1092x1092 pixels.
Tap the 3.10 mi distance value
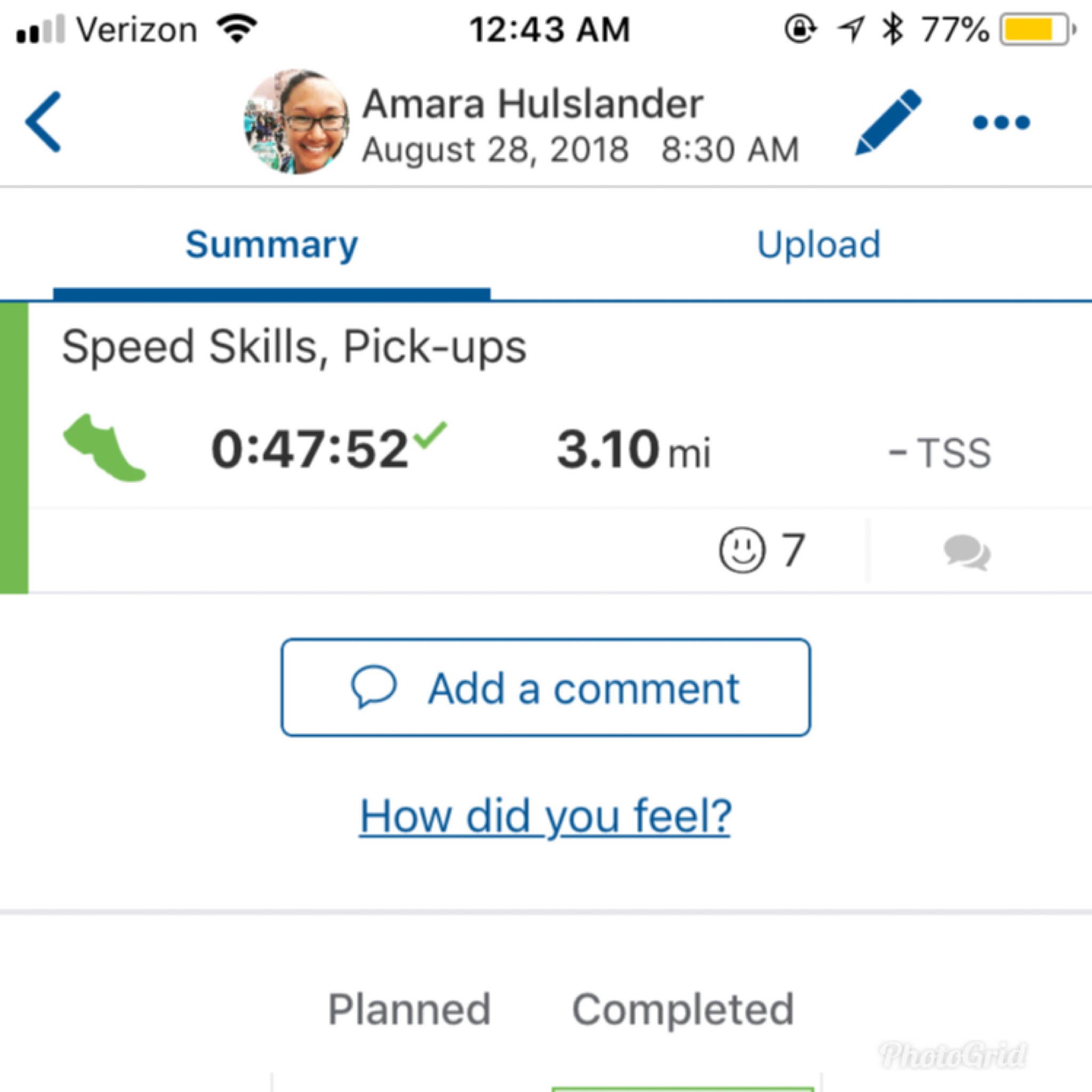[633, 450]
